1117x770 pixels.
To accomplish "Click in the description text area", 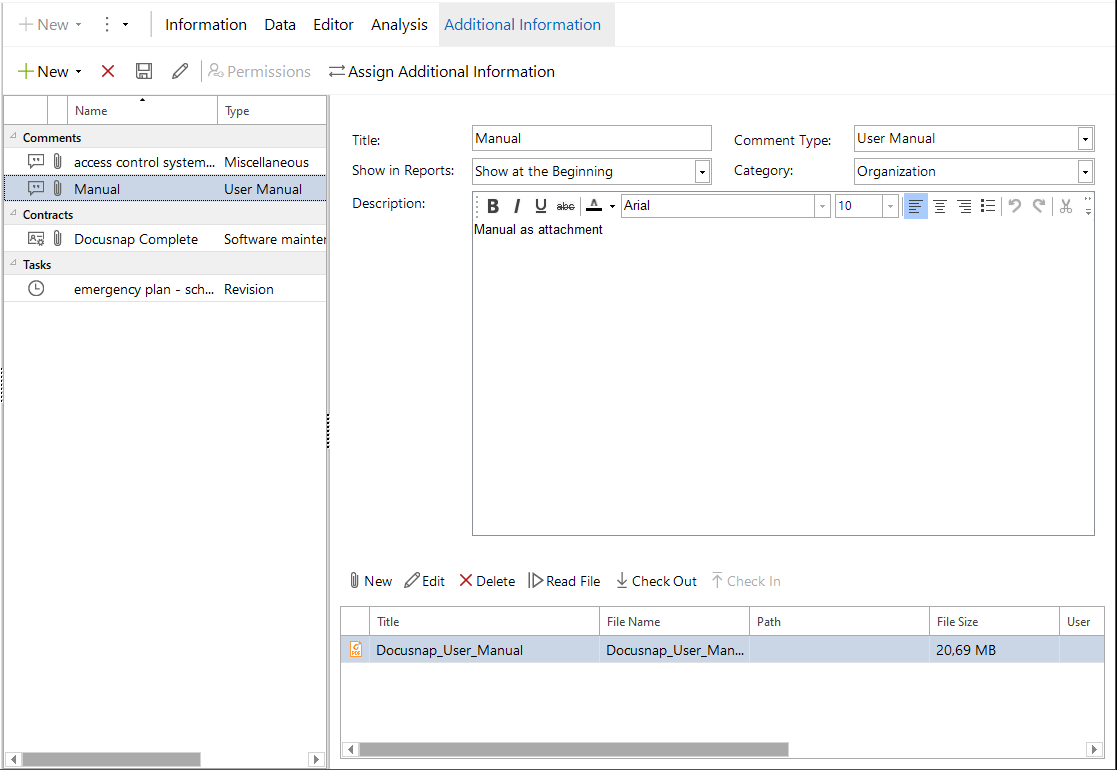I will (783, 378).
